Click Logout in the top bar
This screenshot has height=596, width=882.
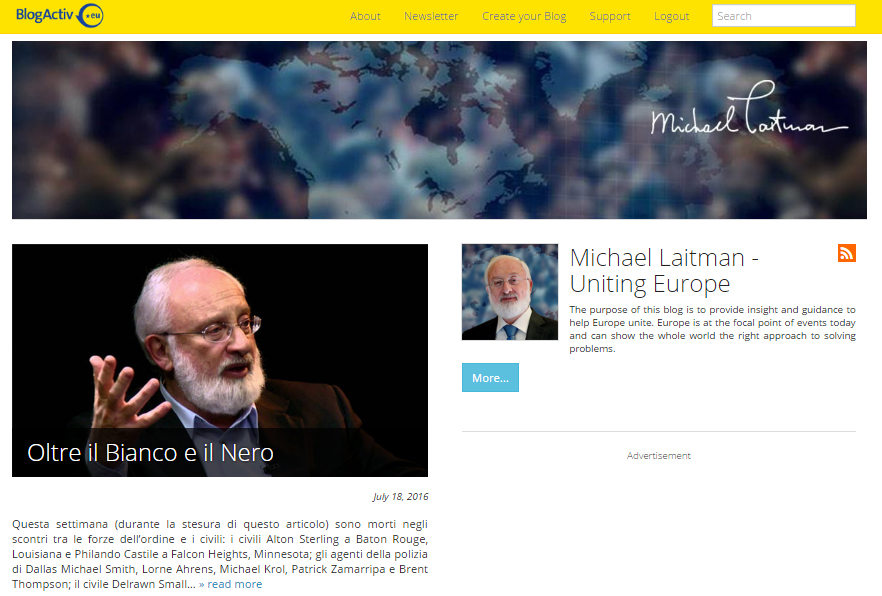[671, 16]
